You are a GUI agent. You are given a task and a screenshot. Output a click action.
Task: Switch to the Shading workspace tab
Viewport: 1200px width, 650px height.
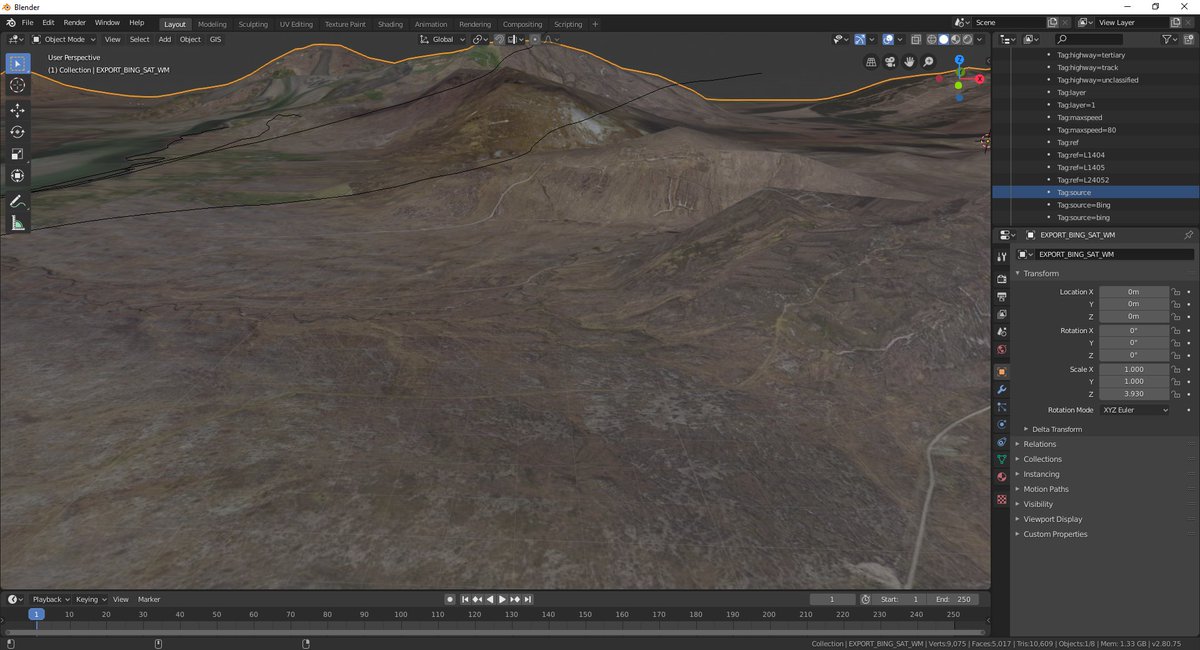[390, 24]
